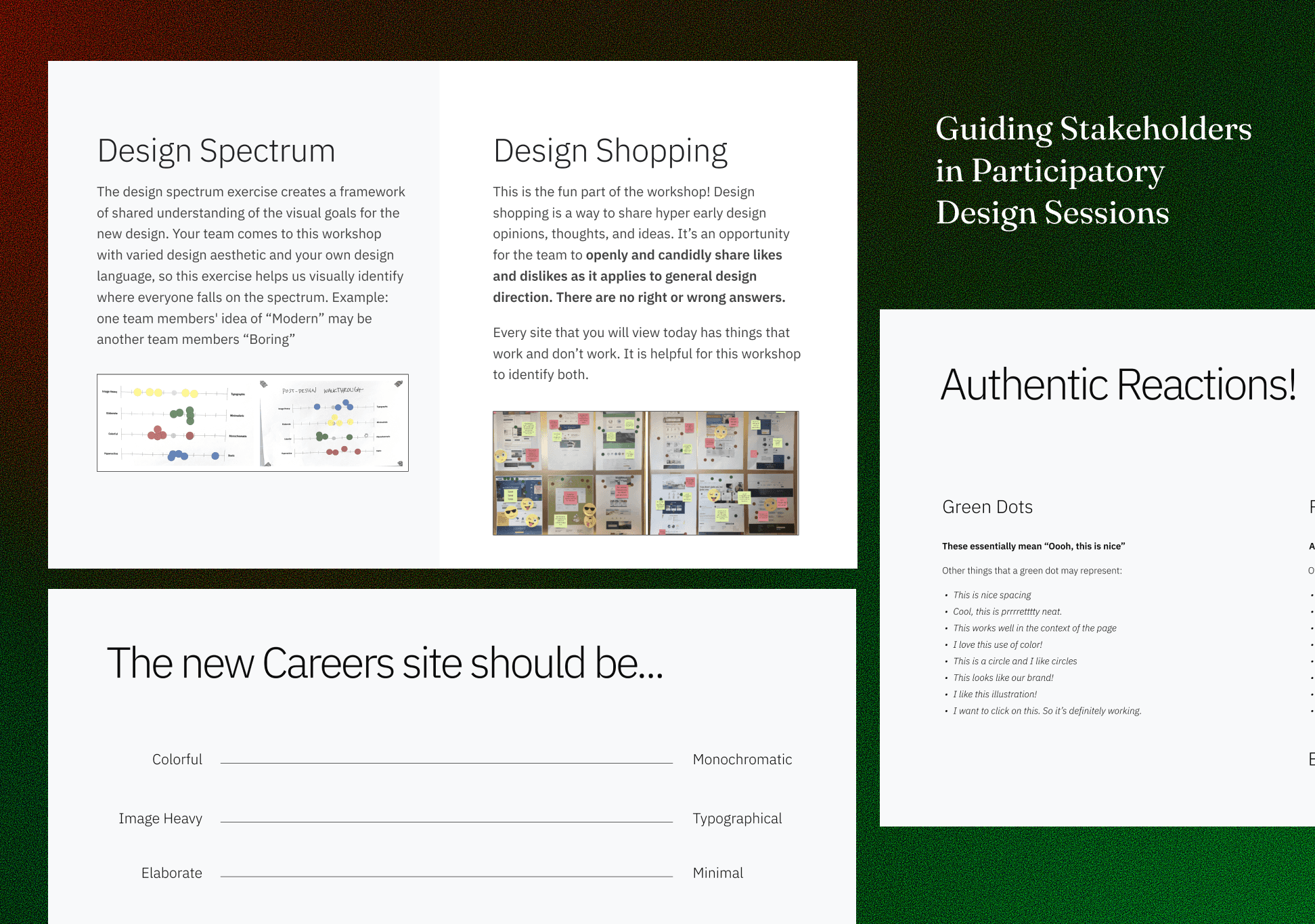Click 'I want to click on this' bullet
The image size is (1315, 924).
[1046, 711]
